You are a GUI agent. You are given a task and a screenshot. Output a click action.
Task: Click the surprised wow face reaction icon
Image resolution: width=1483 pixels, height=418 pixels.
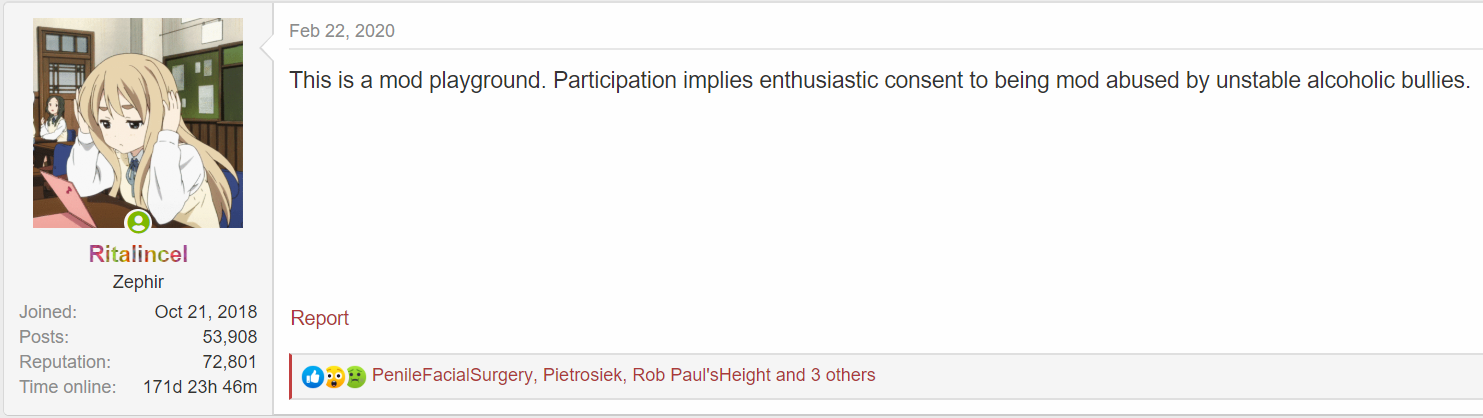click(334, 377)
